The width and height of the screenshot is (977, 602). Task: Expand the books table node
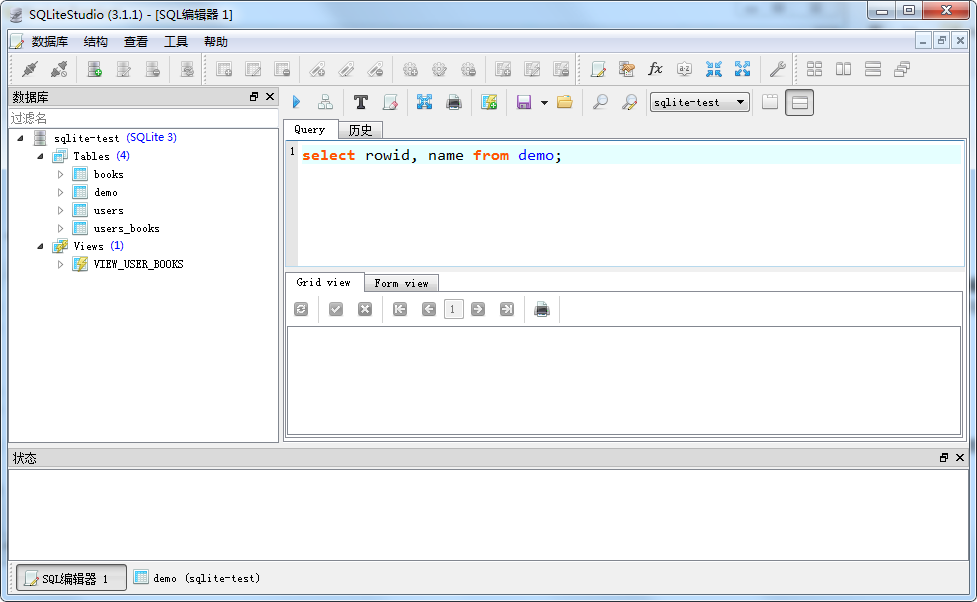(60, 174)
